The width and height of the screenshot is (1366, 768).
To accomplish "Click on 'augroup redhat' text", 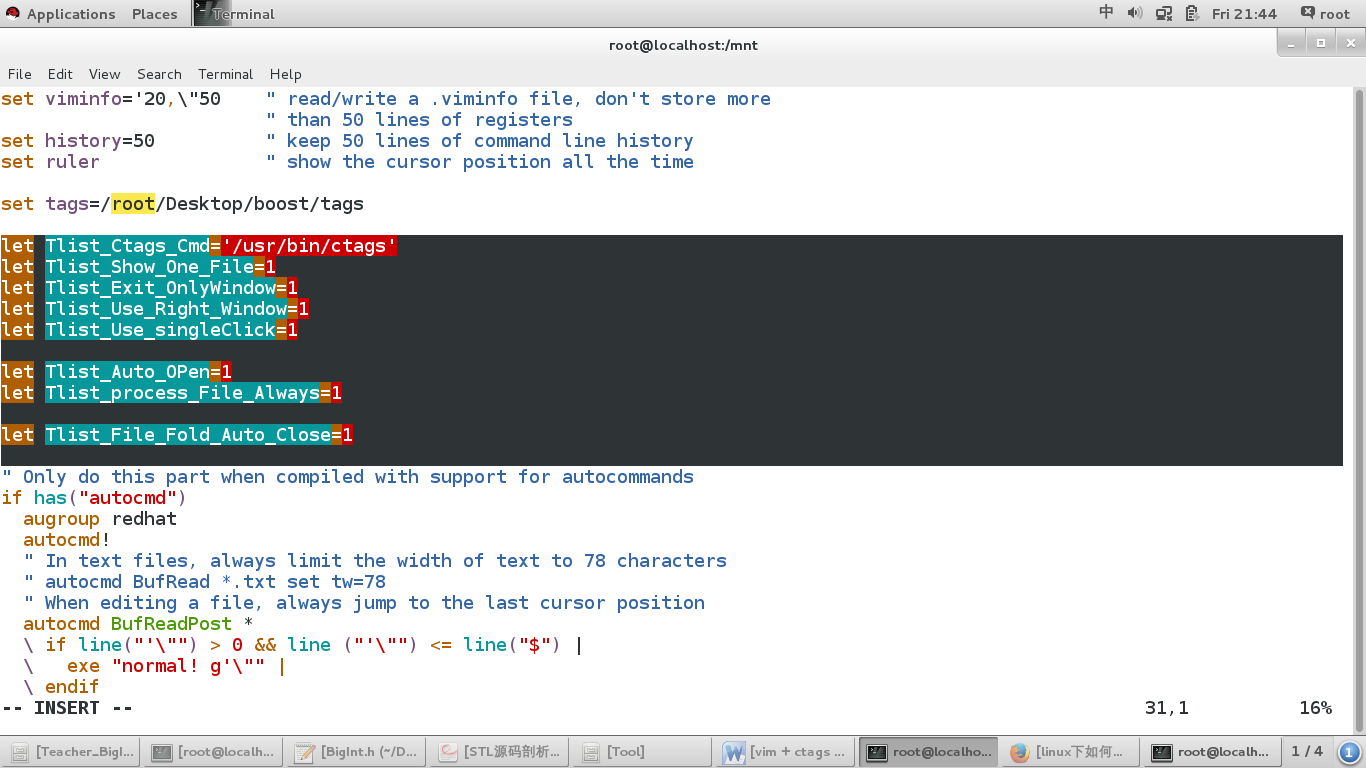I will coord(100,519).
